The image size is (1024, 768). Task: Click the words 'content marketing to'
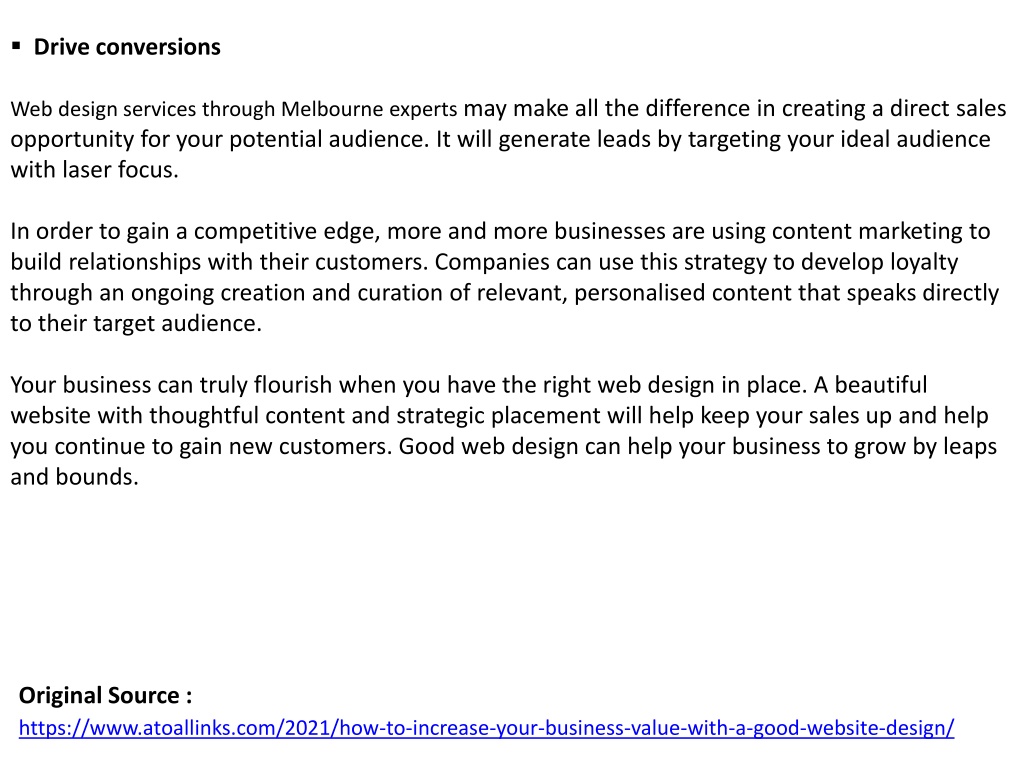point(881,231)
